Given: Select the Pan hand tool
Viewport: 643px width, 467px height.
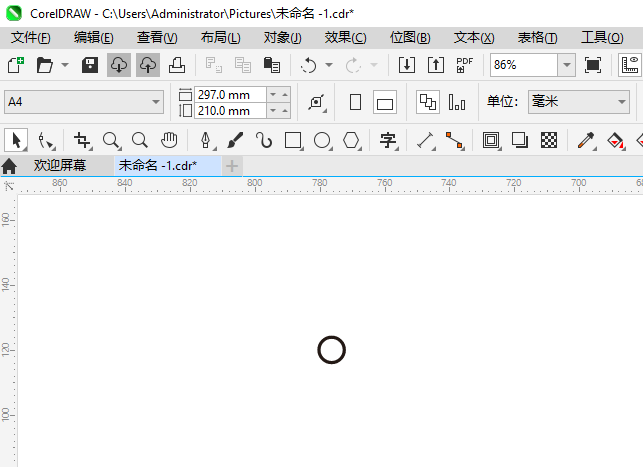Looking at the screenshot, I should click(169, 140).
